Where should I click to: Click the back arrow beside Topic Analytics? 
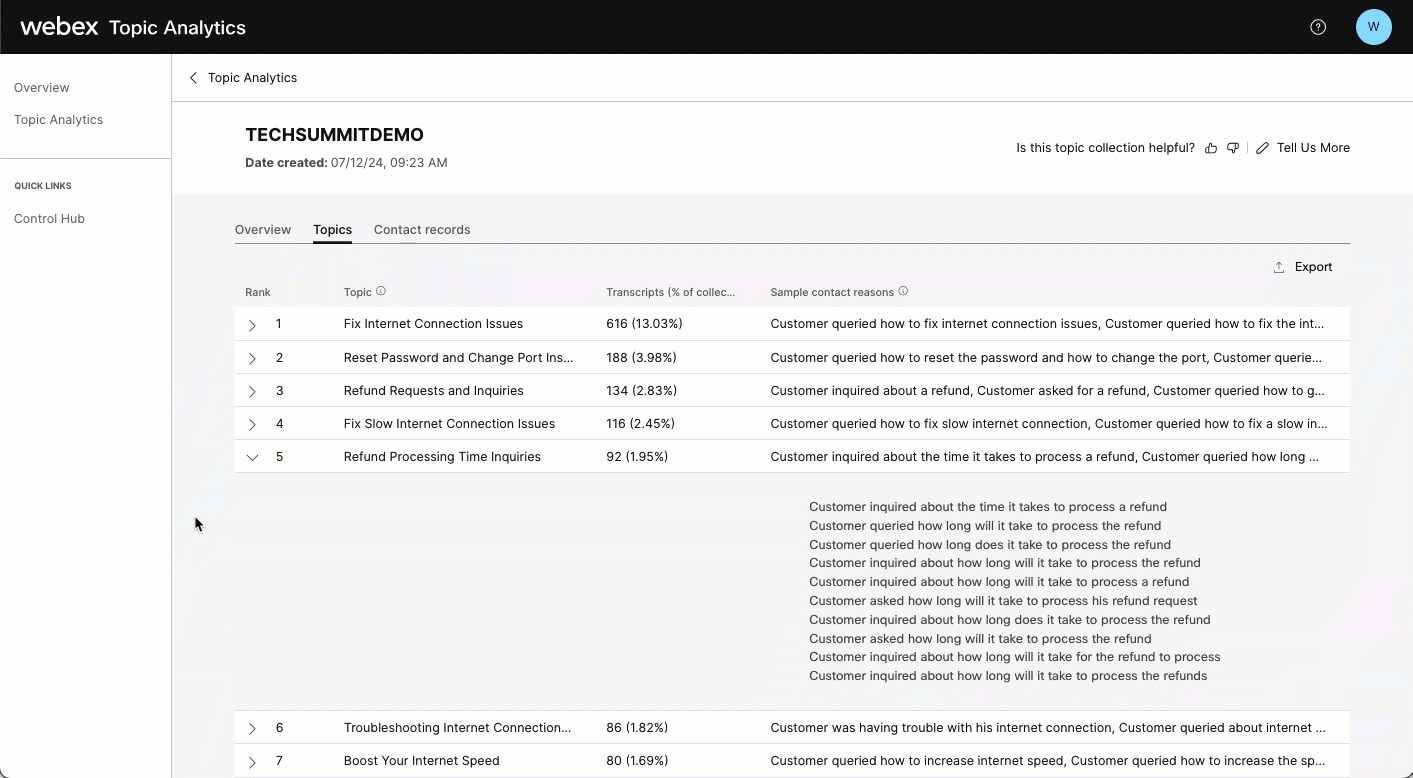pyautogui.click(x=194, y=78)
